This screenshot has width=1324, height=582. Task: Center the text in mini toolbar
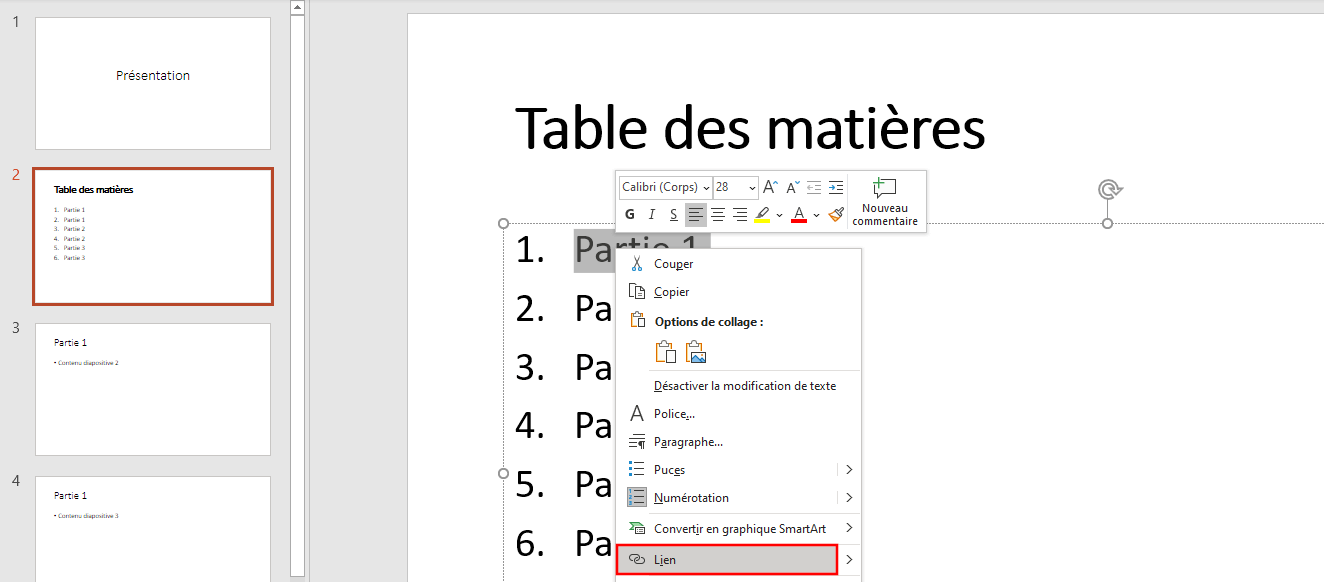coord(718,214)
